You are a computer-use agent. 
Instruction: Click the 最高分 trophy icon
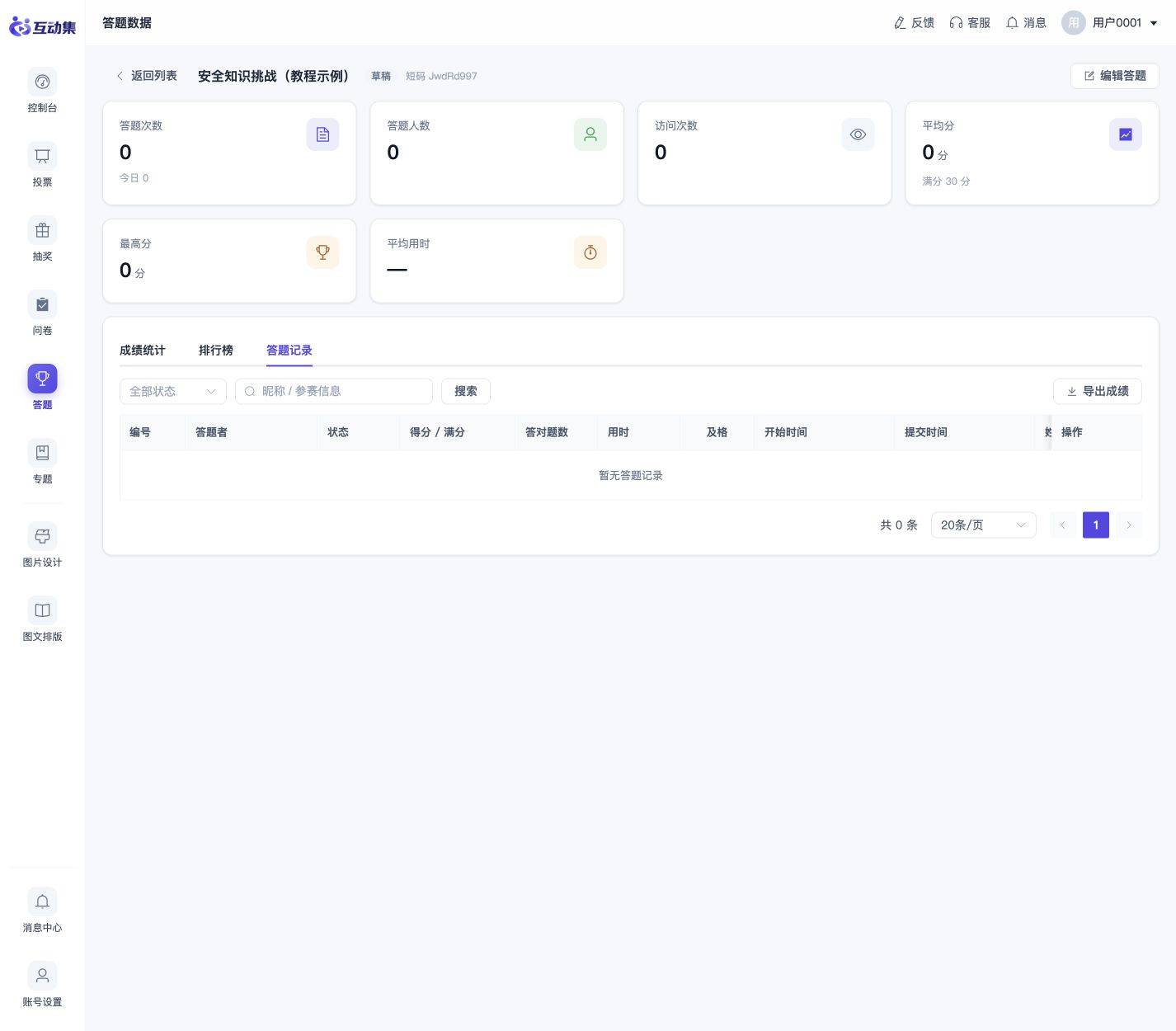(x=322, y=252)
